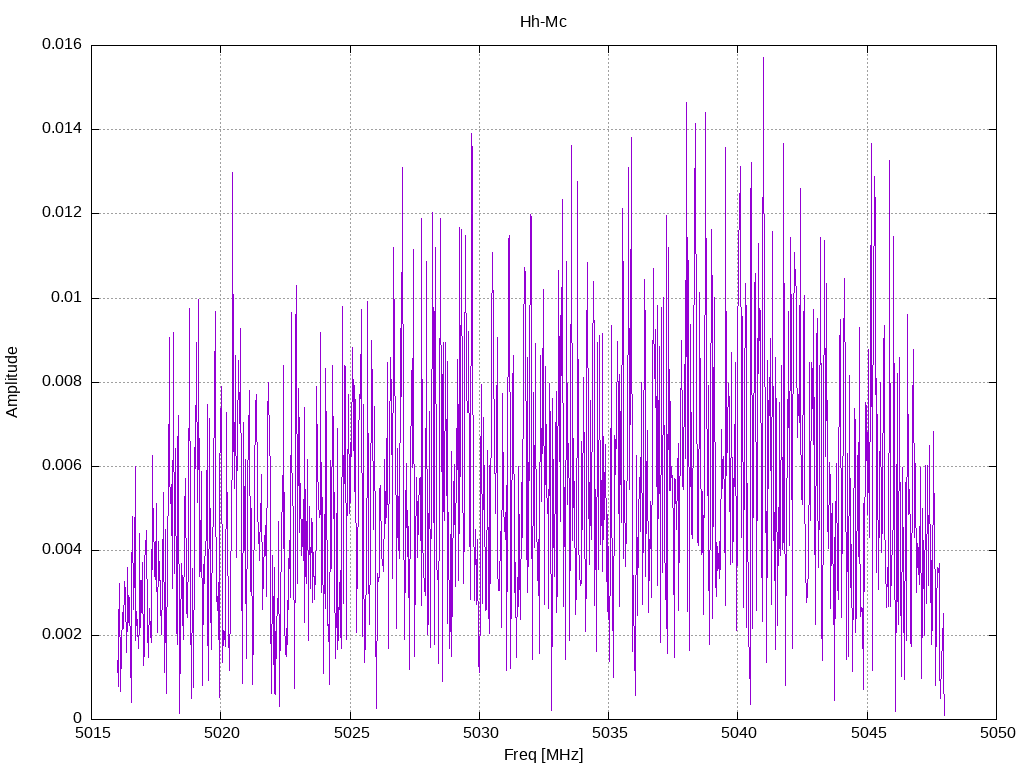The height and width of the screenshot is (768, 1024).
Task: Click the y-axis value 0.004
Action: pos(62,550)
